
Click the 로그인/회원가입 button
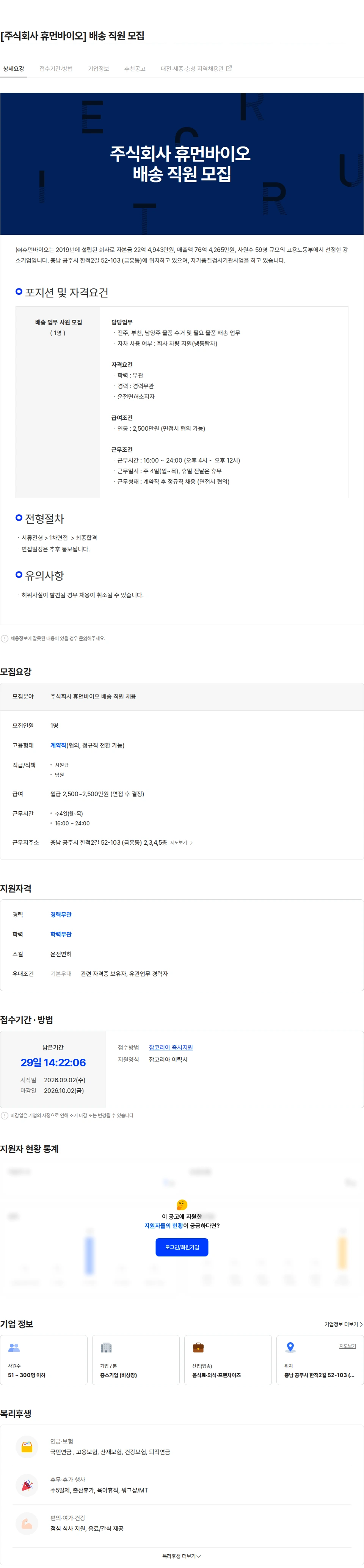[182, 1247]
